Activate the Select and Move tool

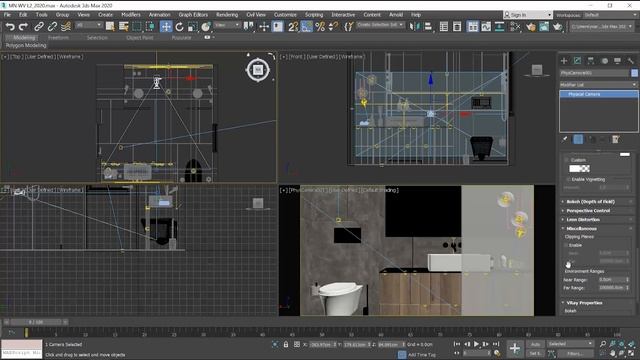(x=166, y=27)
